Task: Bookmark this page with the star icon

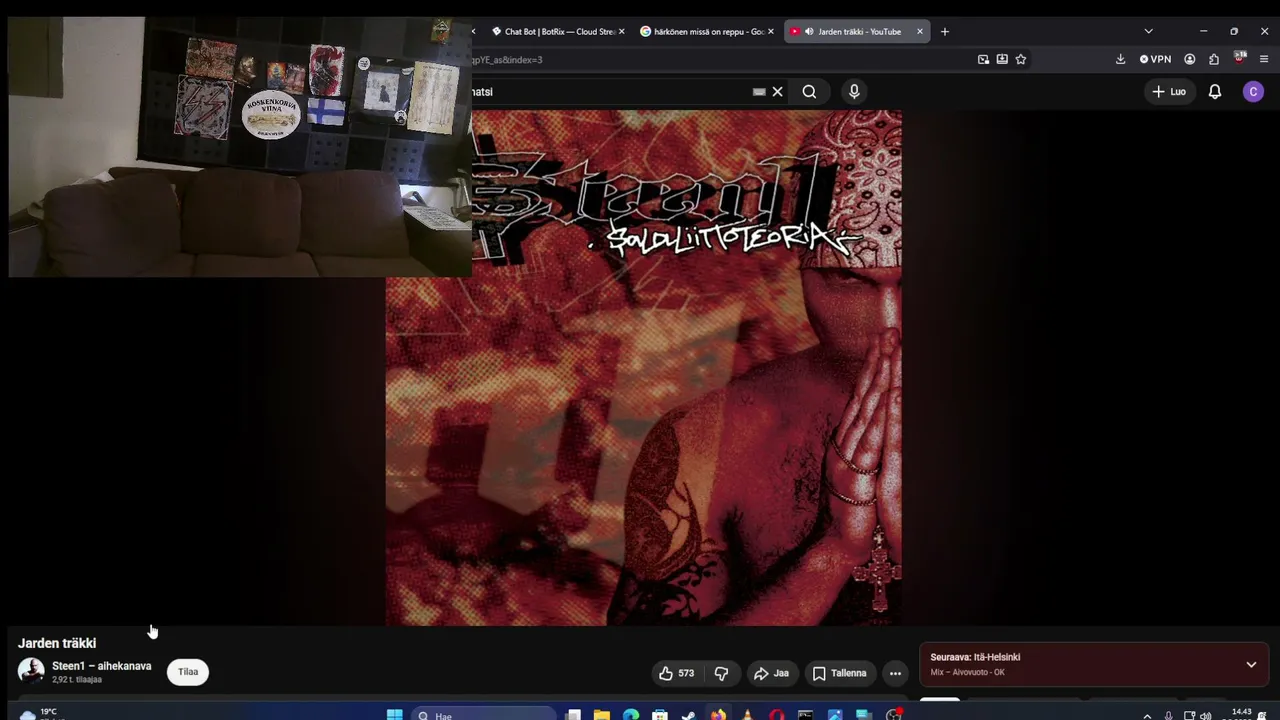Action: pos(1021,60)
